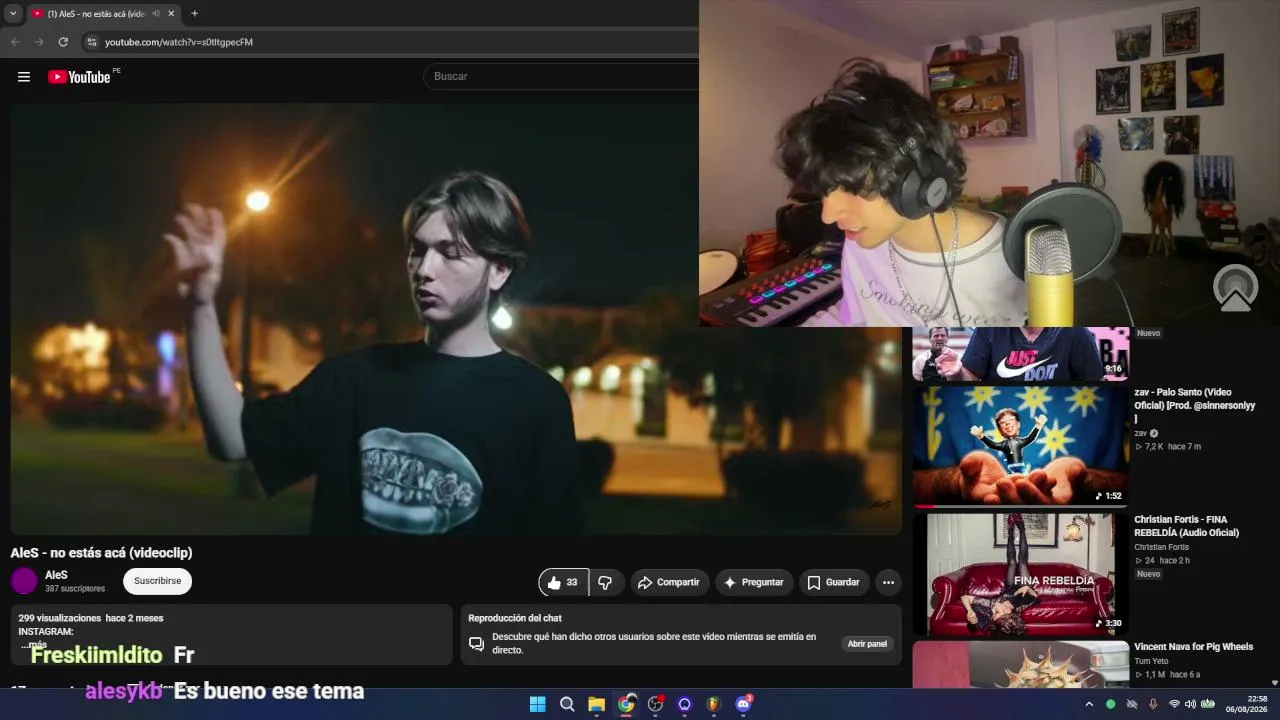Open the AleS channel name link
The width and height of the screenshot is (1280, 720).
tap(56, 575)
